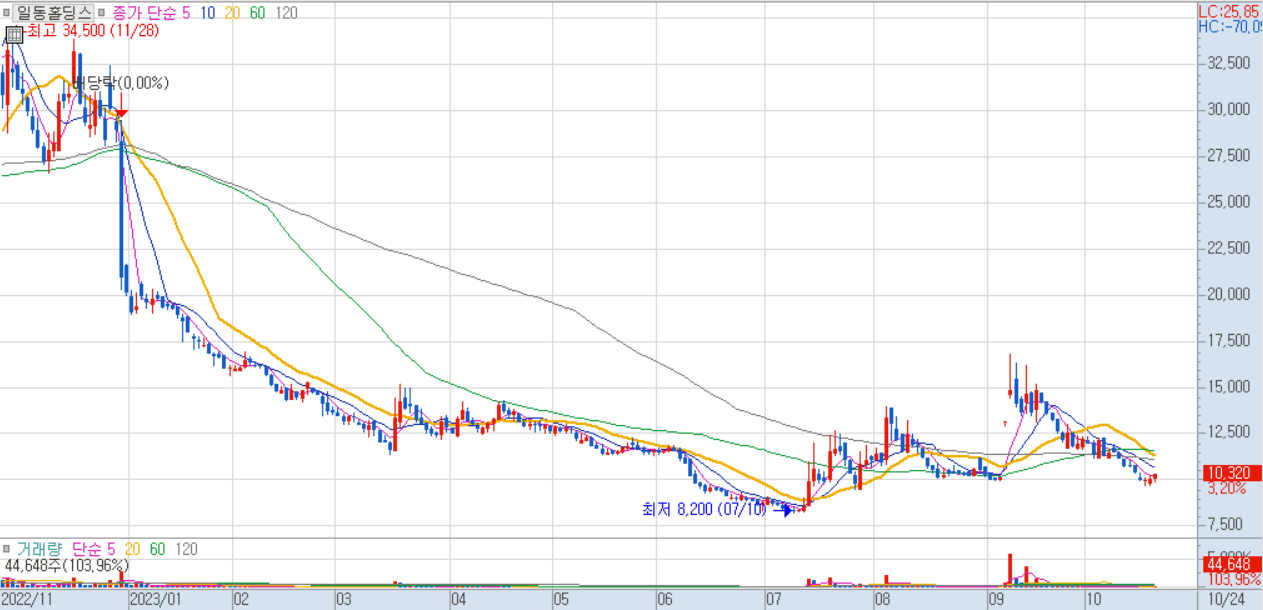Click the 12,500 price axis label
1263x610 pixels.
(x=1229, y=432)
